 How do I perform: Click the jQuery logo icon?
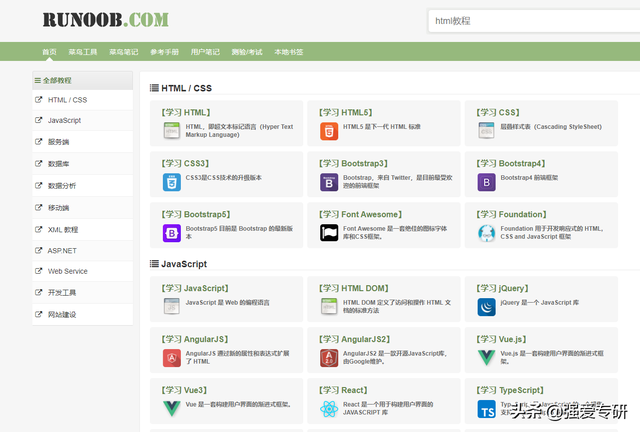486,306
